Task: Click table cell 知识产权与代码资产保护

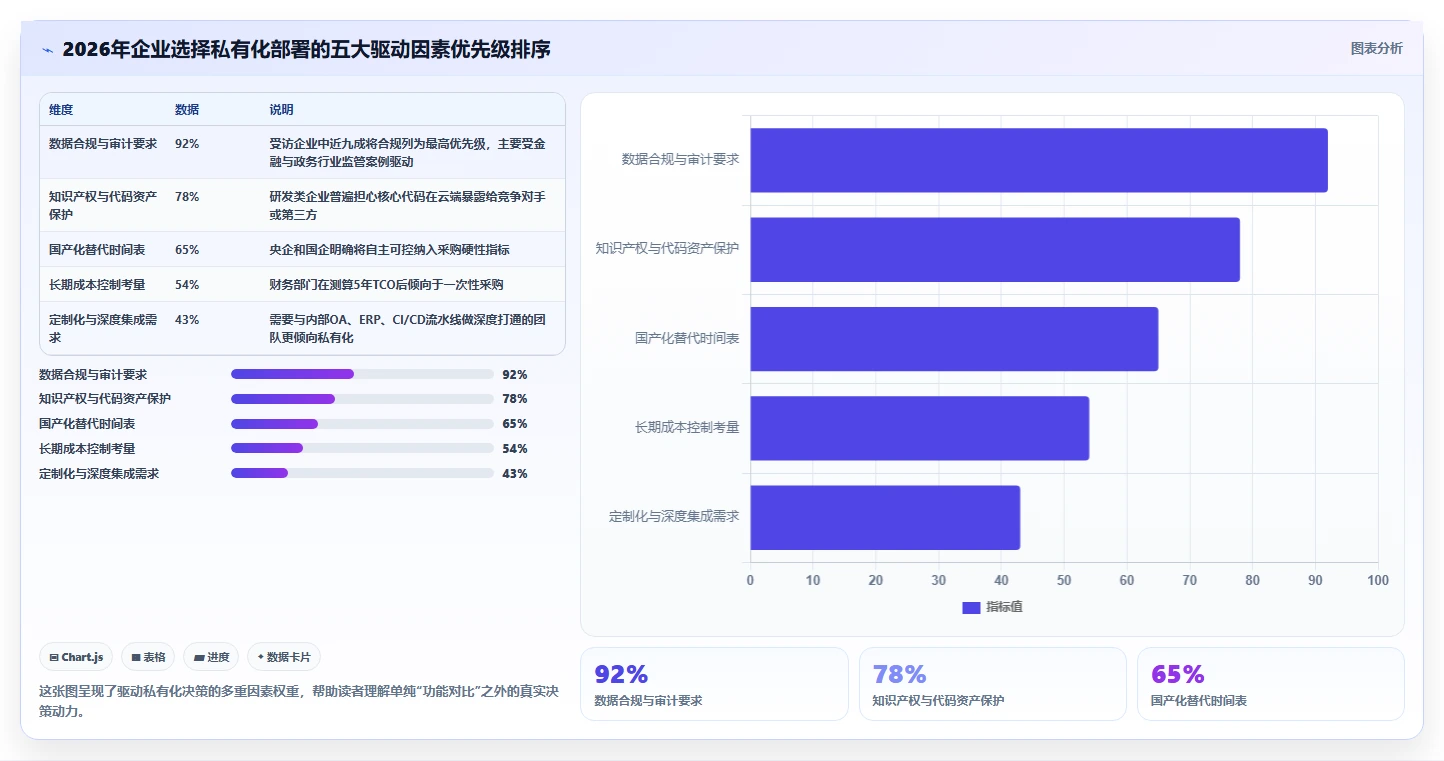Action: tap(103, 205)
